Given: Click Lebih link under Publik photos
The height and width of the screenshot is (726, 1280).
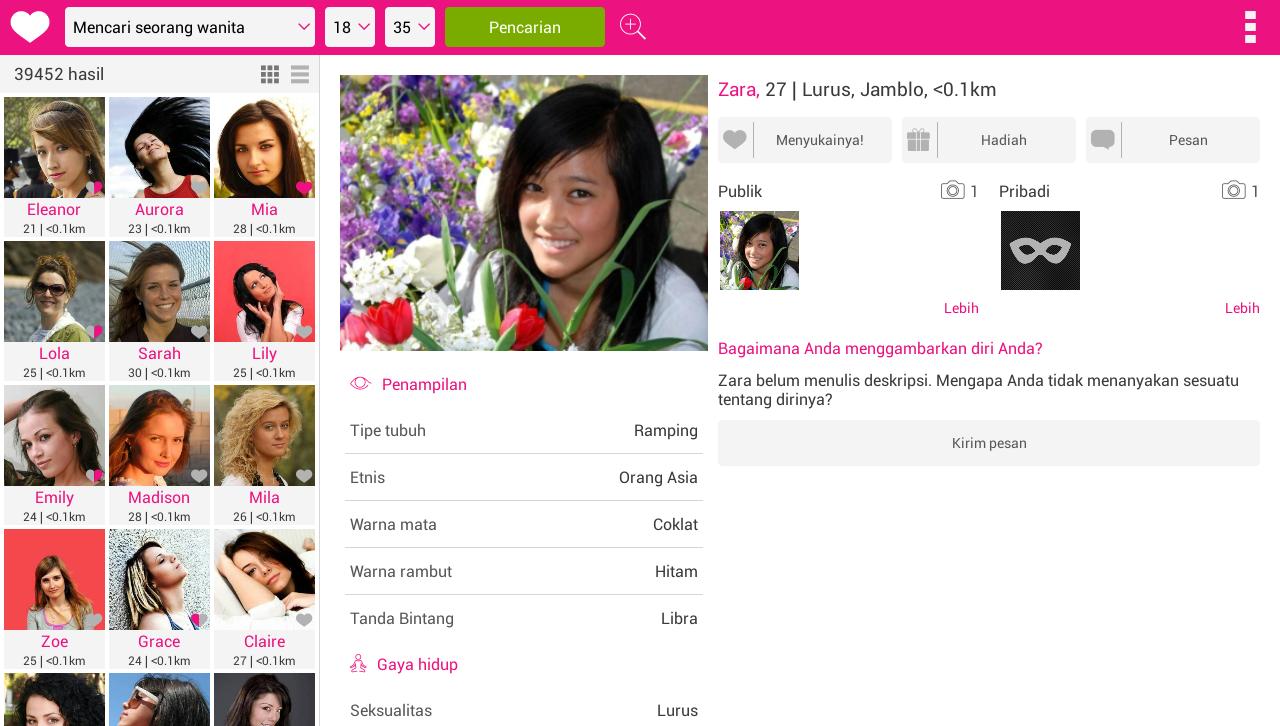Looking at the screenshot, I should 961,308.
